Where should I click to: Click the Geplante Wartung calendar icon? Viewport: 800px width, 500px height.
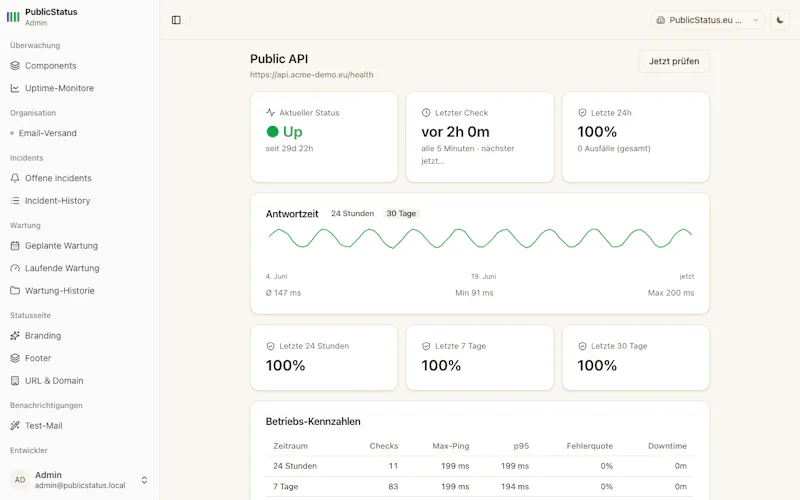(x=15, y=245)
